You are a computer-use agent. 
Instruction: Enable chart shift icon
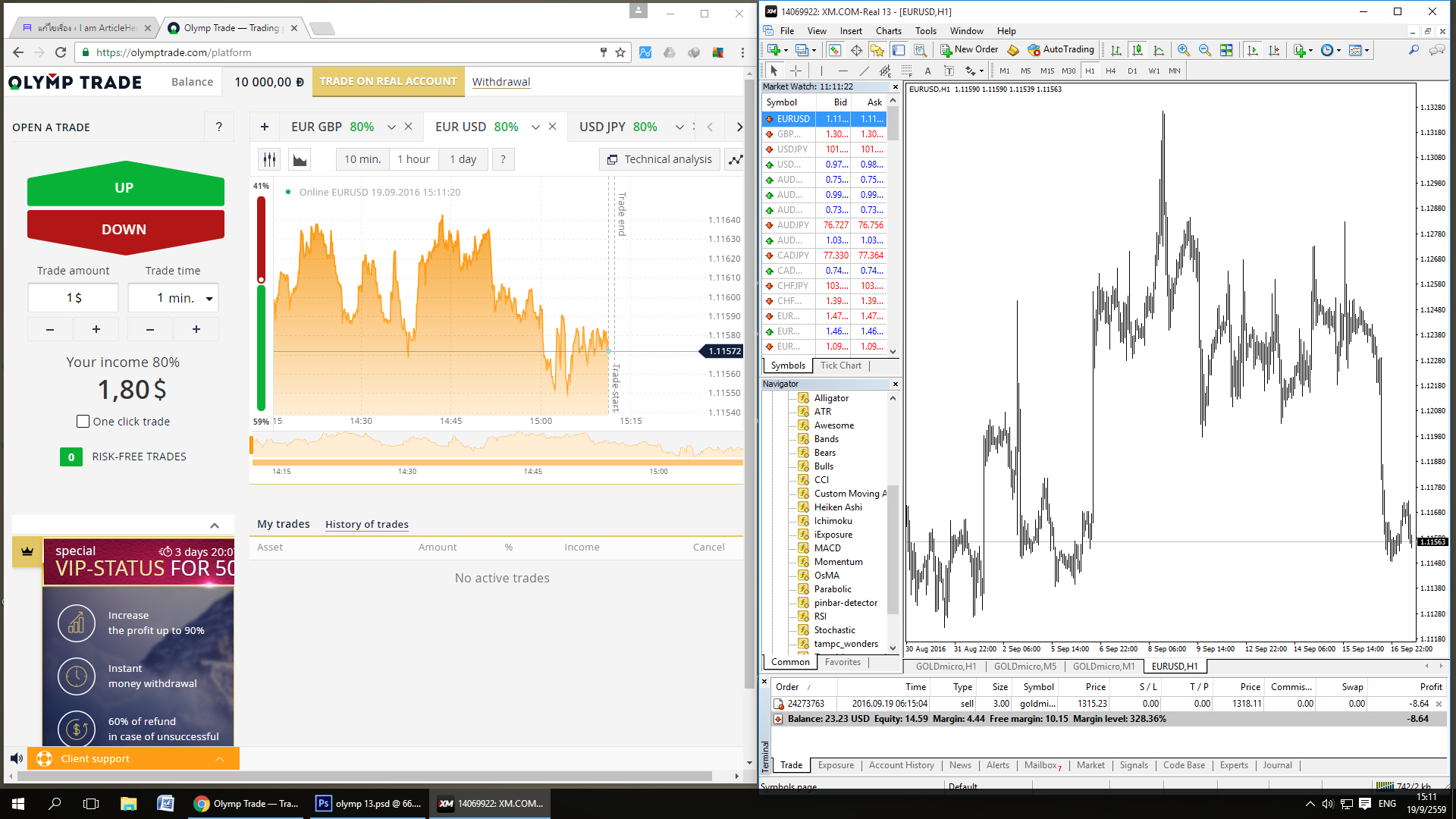[x=1274, y=50]
